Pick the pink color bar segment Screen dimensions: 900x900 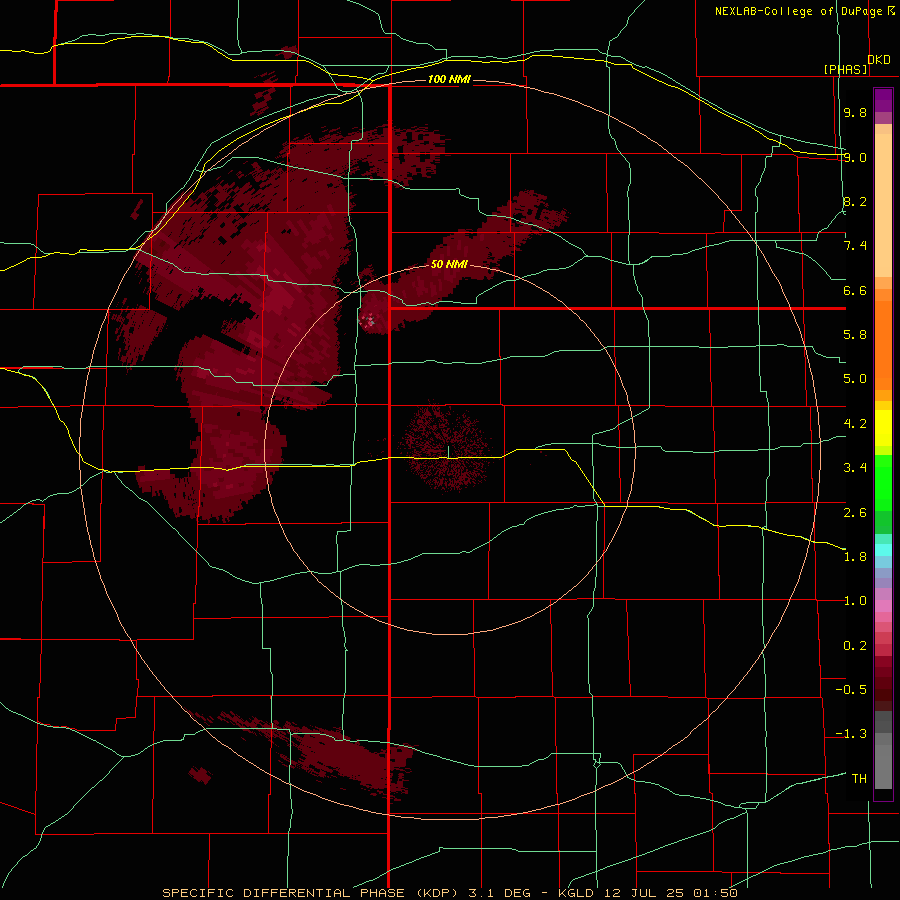(x=883, y=606)
